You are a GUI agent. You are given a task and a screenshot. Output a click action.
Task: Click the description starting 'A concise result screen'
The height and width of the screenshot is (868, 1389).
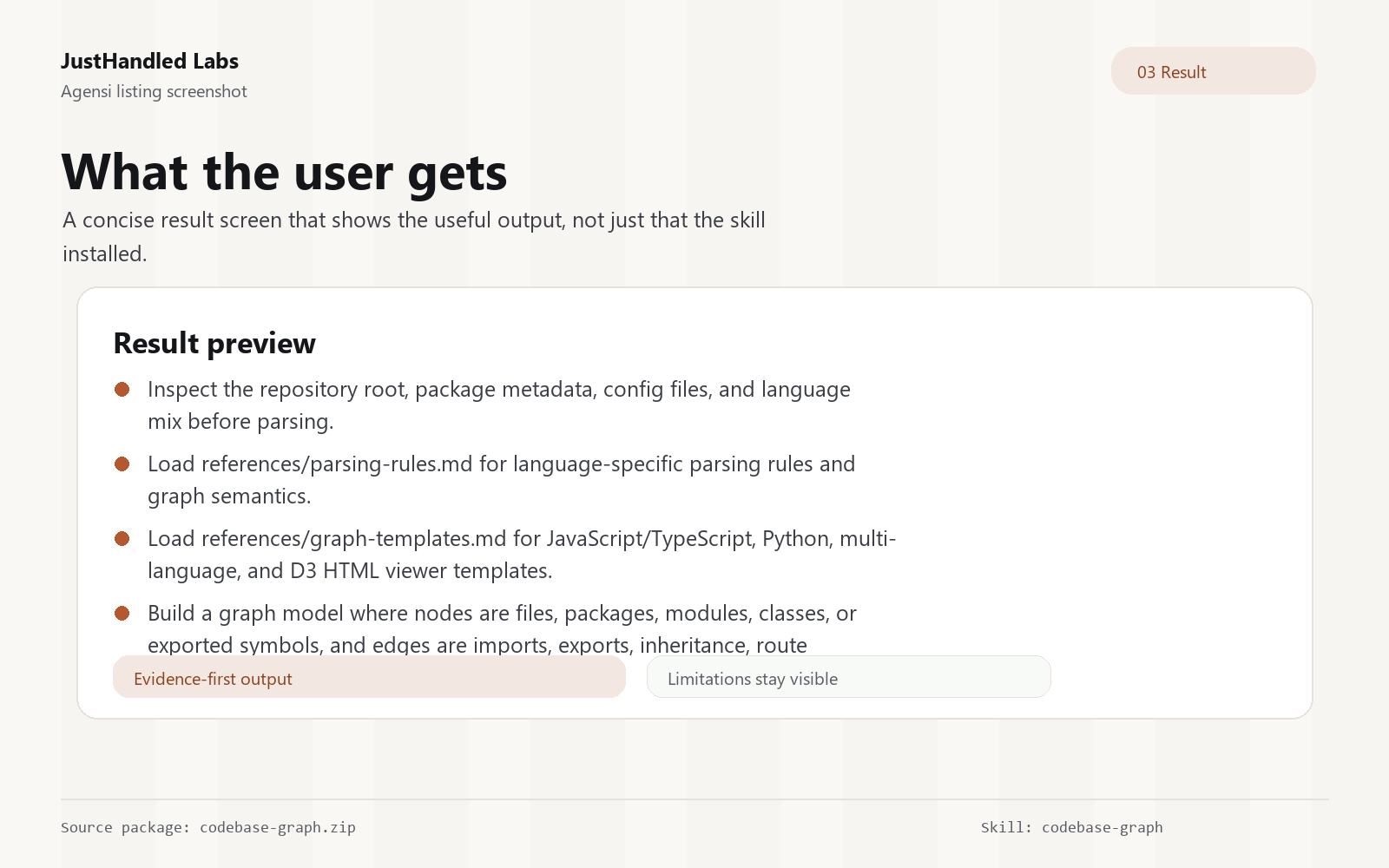click(x=414, y=236)
